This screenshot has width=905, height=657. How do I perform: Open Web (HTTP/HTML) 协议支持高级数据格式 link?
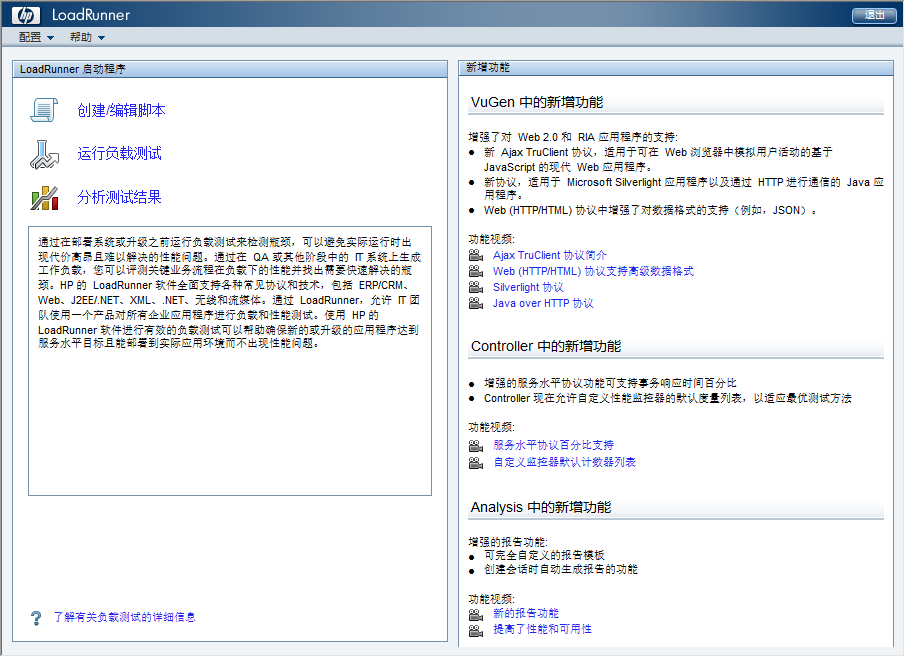click(x=593, y=271)
